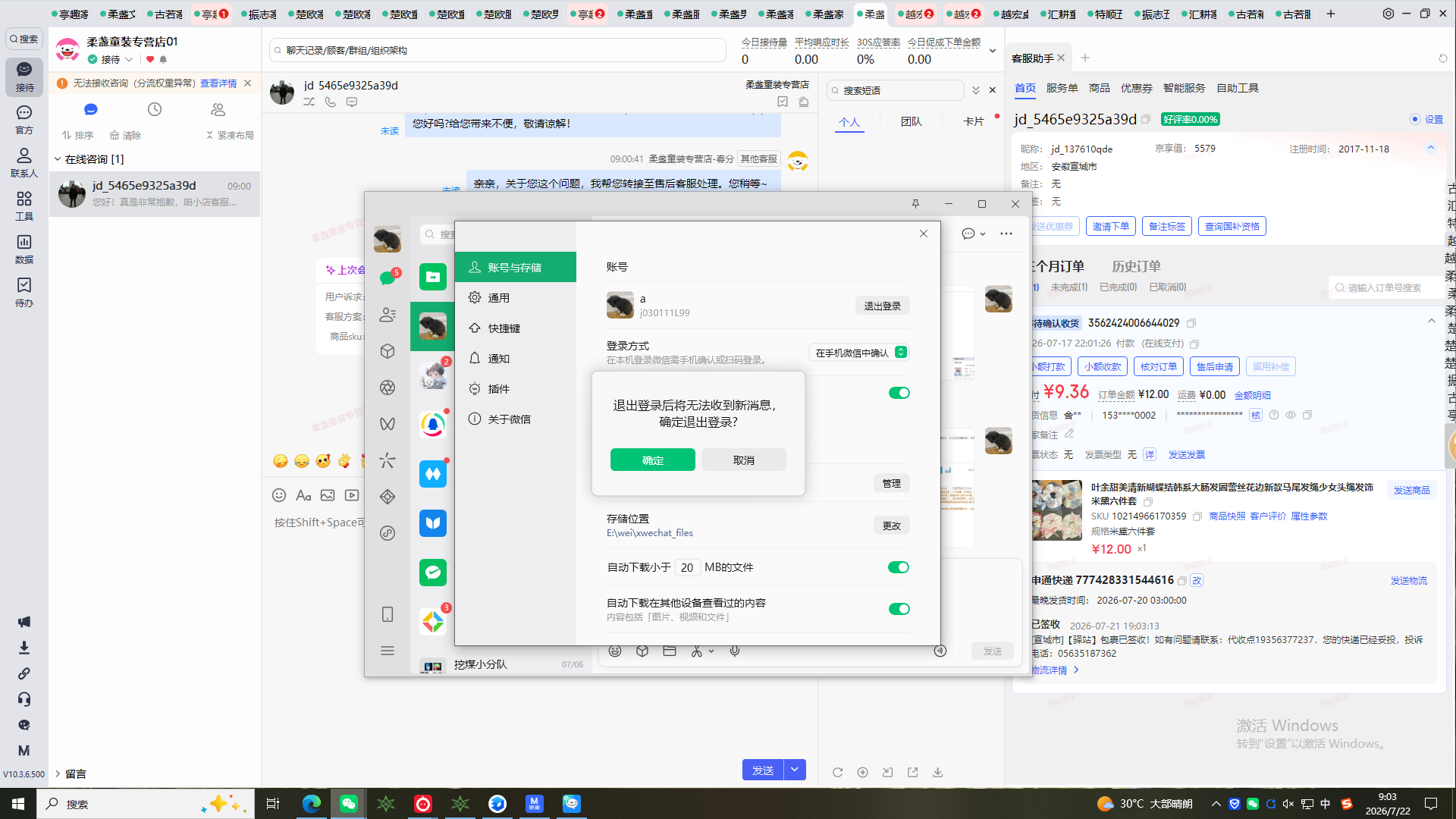1456x819 pixels.
Task: Open 关于微信 settings section
Action: pos(516,419)
